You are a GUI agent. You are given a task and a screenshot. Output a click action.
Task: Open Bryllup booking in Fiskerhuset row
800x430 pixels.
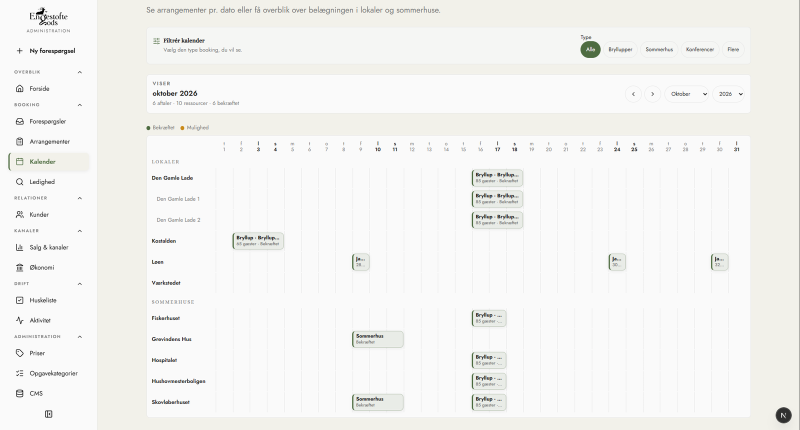(x=489, y=318)
